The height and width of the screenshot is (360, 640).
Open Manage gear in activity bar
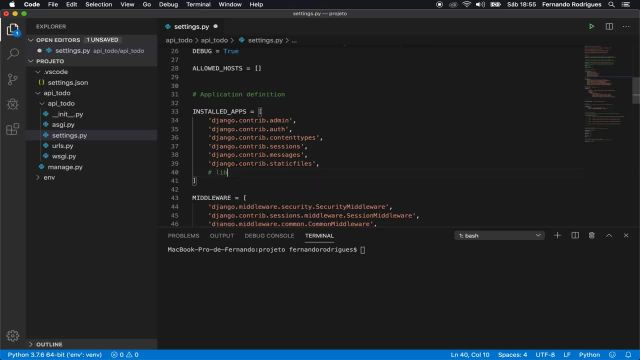pyautogui.click(x=13, y=336)
